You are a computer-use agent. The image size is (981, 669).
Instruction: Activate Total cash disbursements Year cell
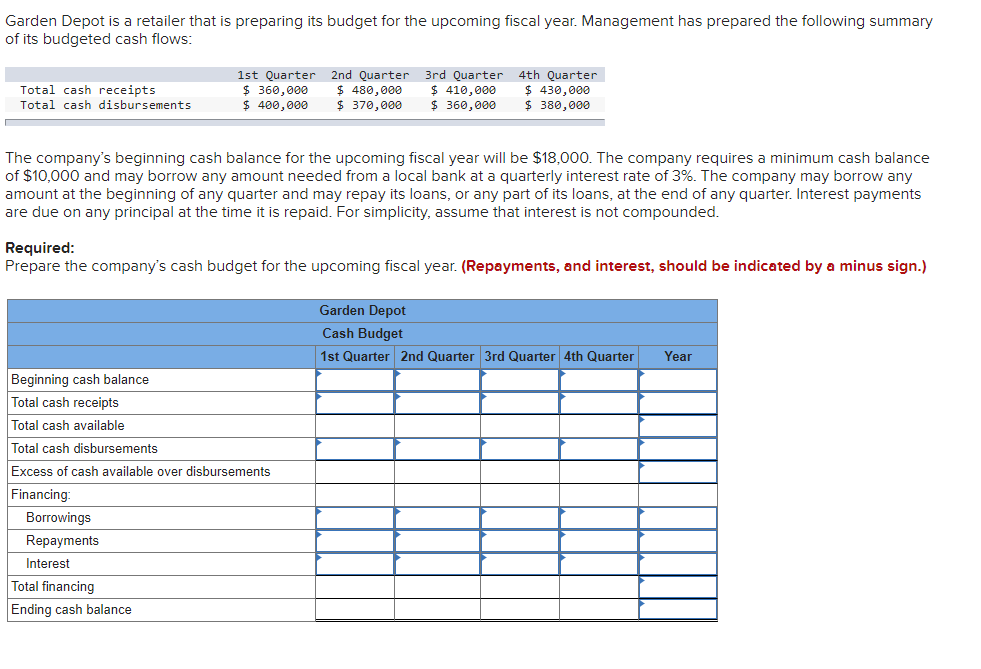pyautogui.click(x=678, y=449)
